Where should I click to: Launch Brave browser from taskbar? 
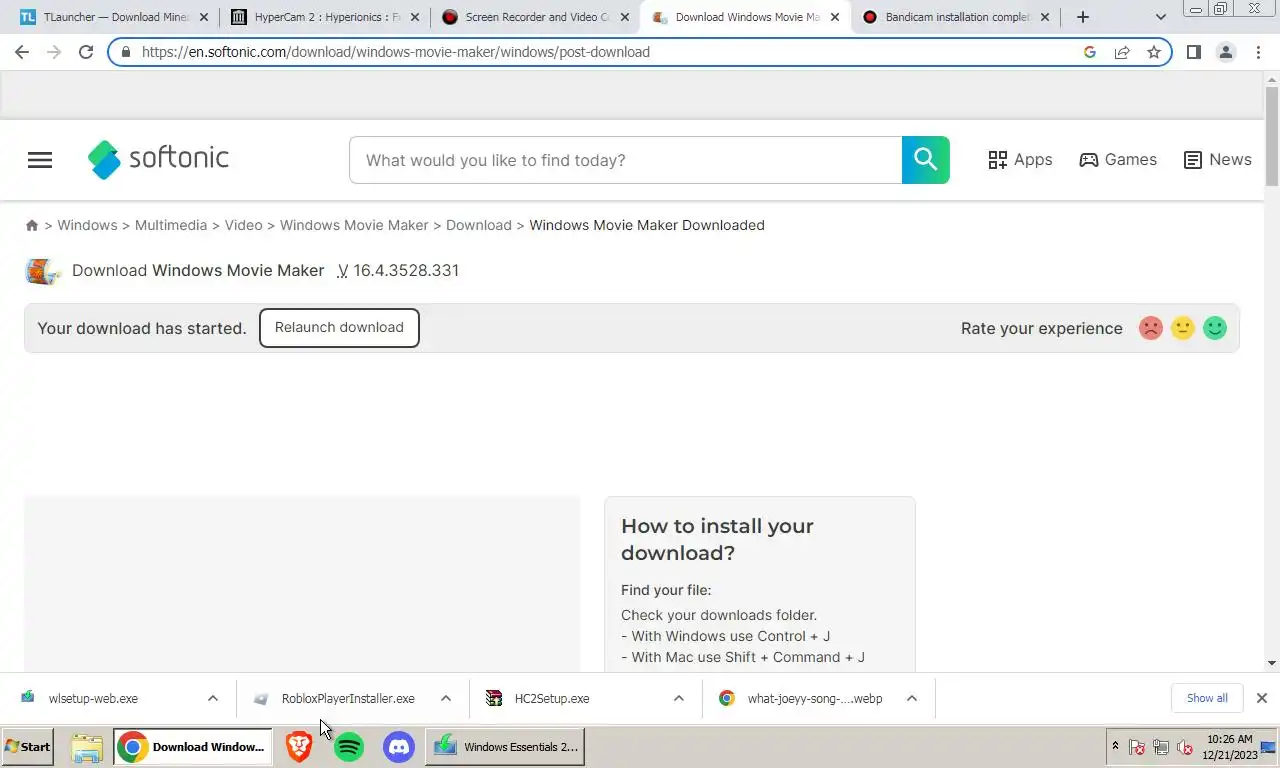tap(298, 747)
